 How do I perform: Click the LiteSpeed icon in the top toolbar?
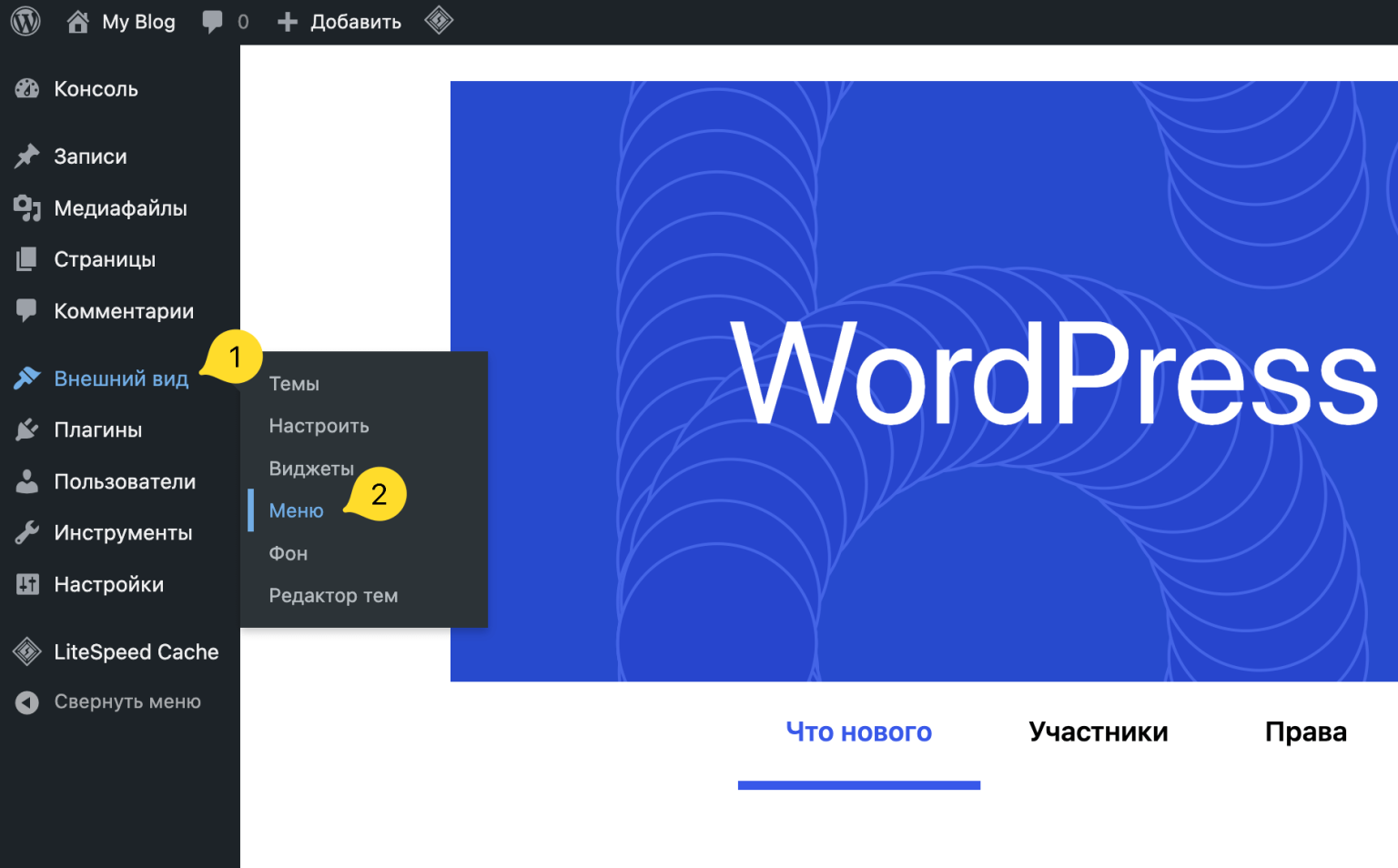(x=439, y=20)
